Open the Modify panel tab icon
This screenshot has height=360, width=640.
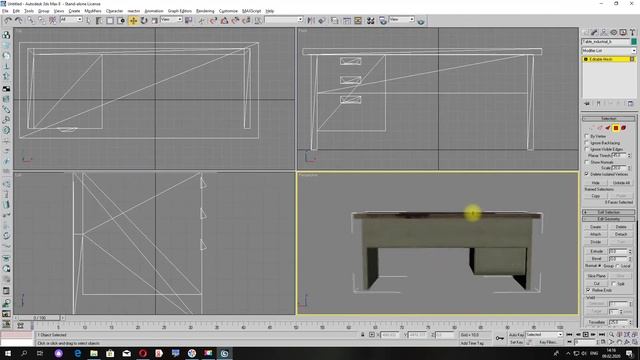click(594, 32)
